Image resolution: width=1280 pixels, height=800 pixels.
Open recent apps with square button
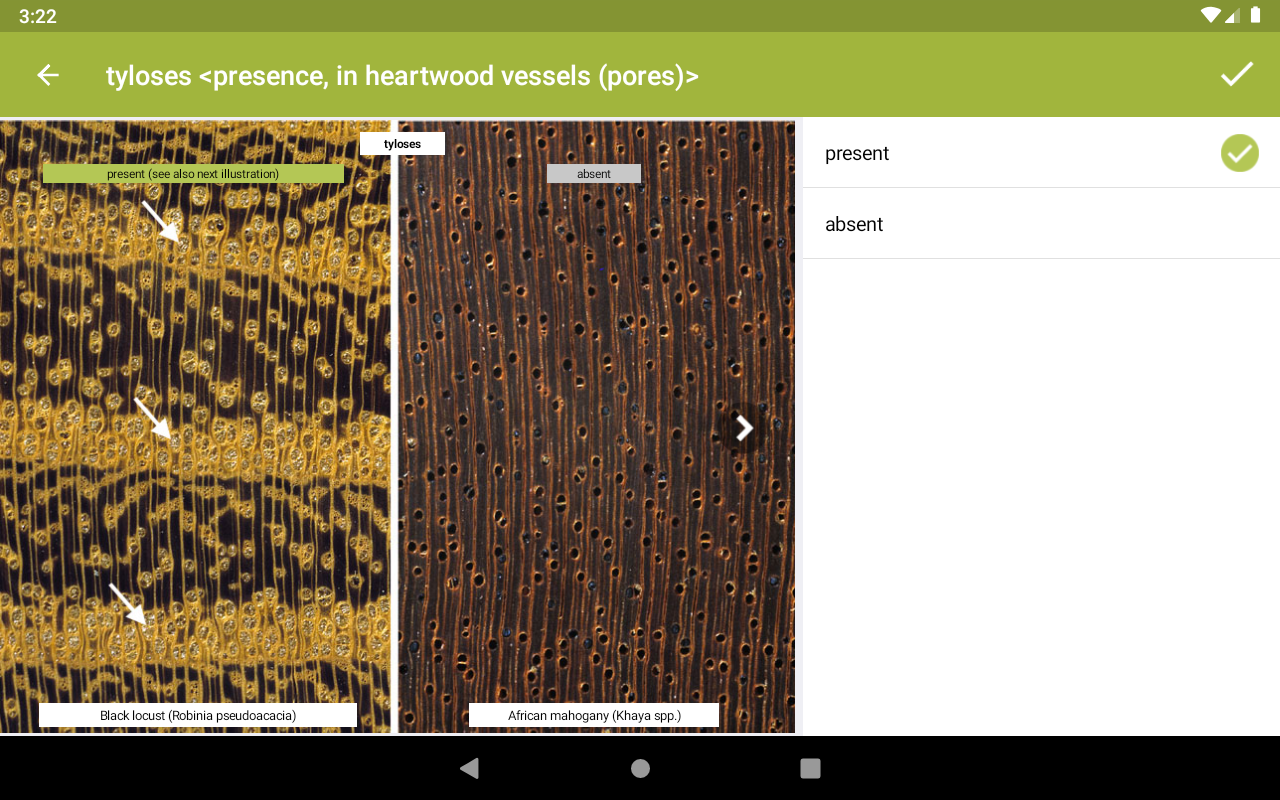(811, 768)
